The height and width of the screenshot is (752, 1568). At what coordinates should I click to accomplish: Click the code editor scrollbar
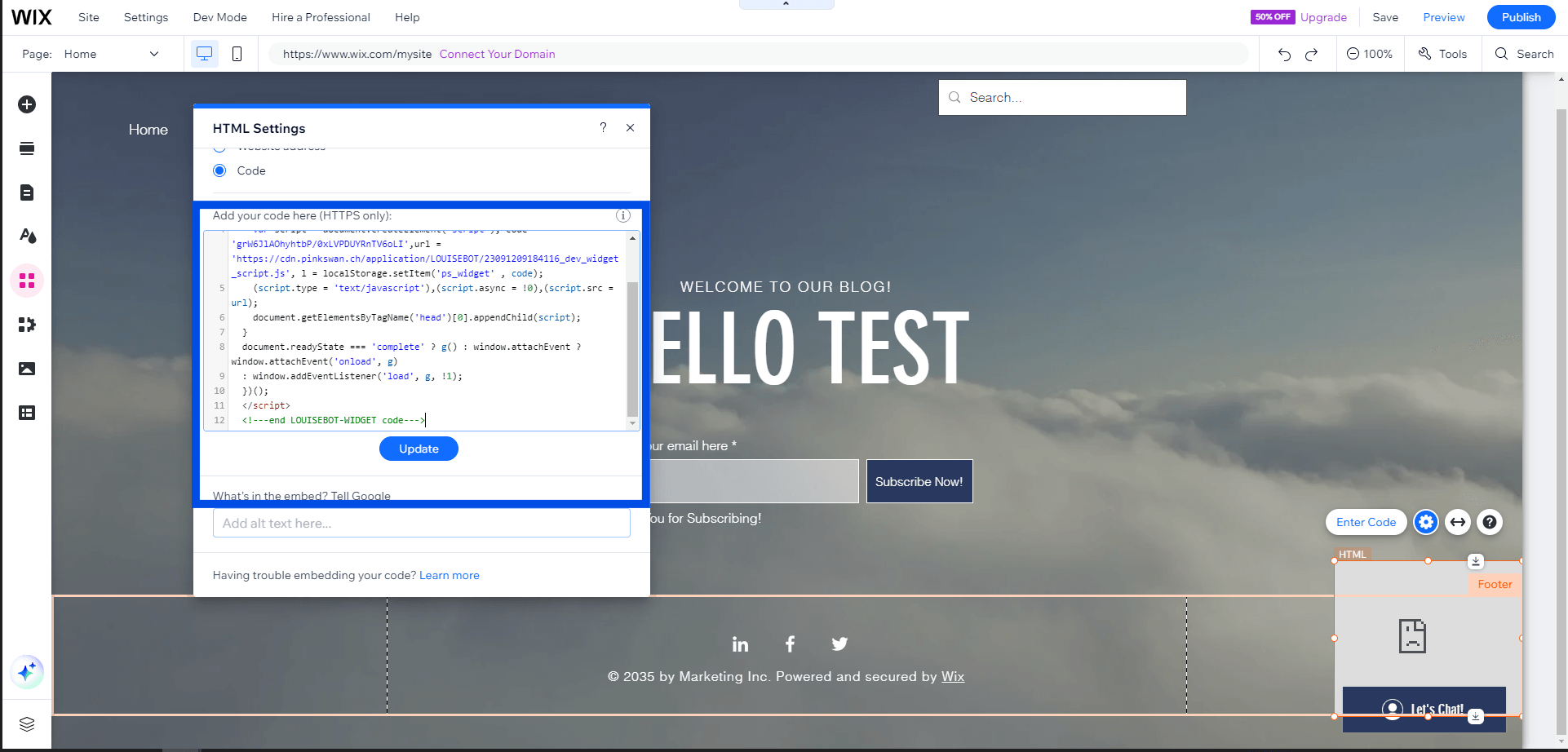pos(632,349)
